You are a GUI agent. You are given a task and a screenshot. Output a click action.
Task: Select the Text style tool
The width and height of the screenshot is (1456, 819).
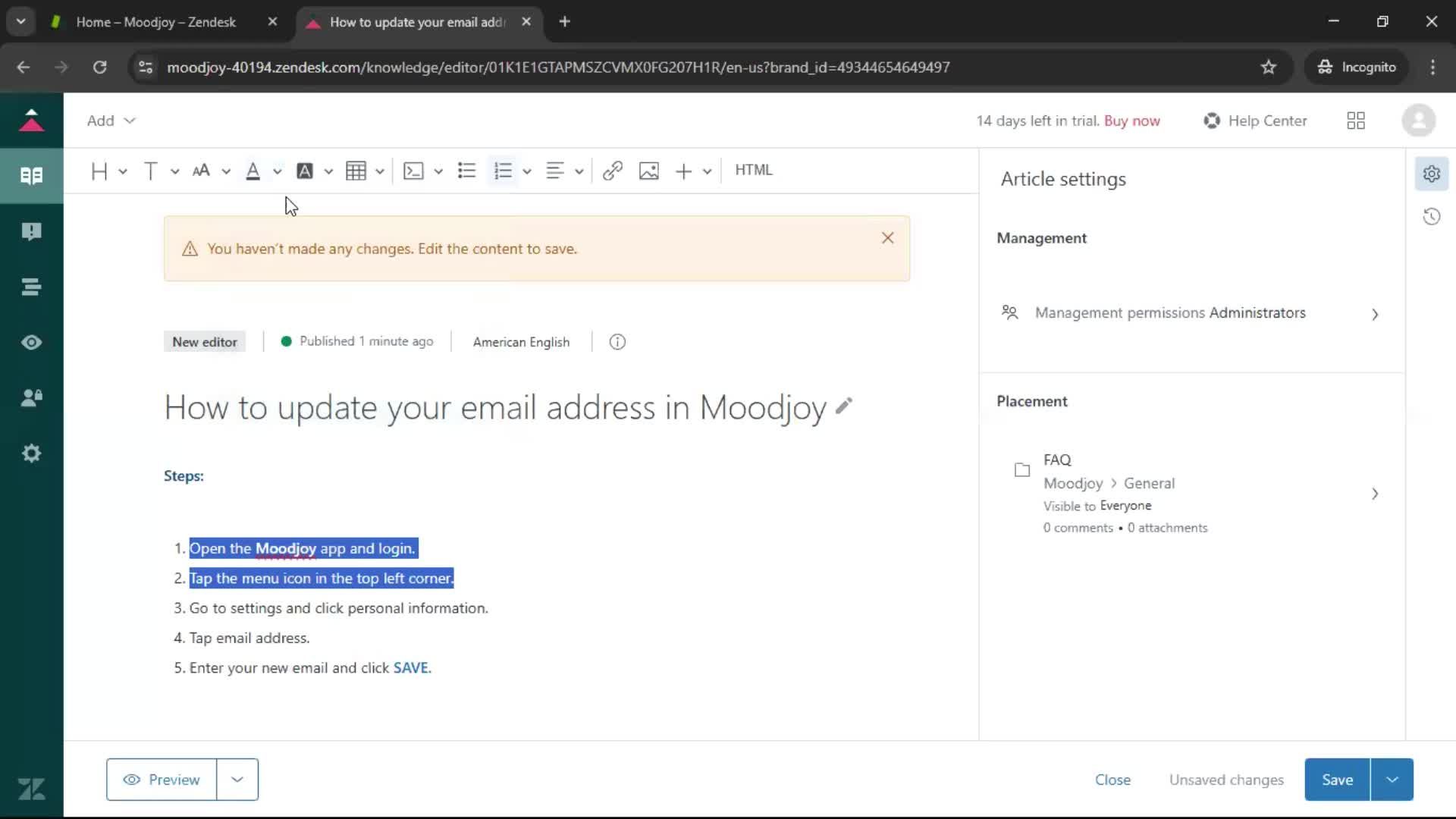(x=150, y=171)
